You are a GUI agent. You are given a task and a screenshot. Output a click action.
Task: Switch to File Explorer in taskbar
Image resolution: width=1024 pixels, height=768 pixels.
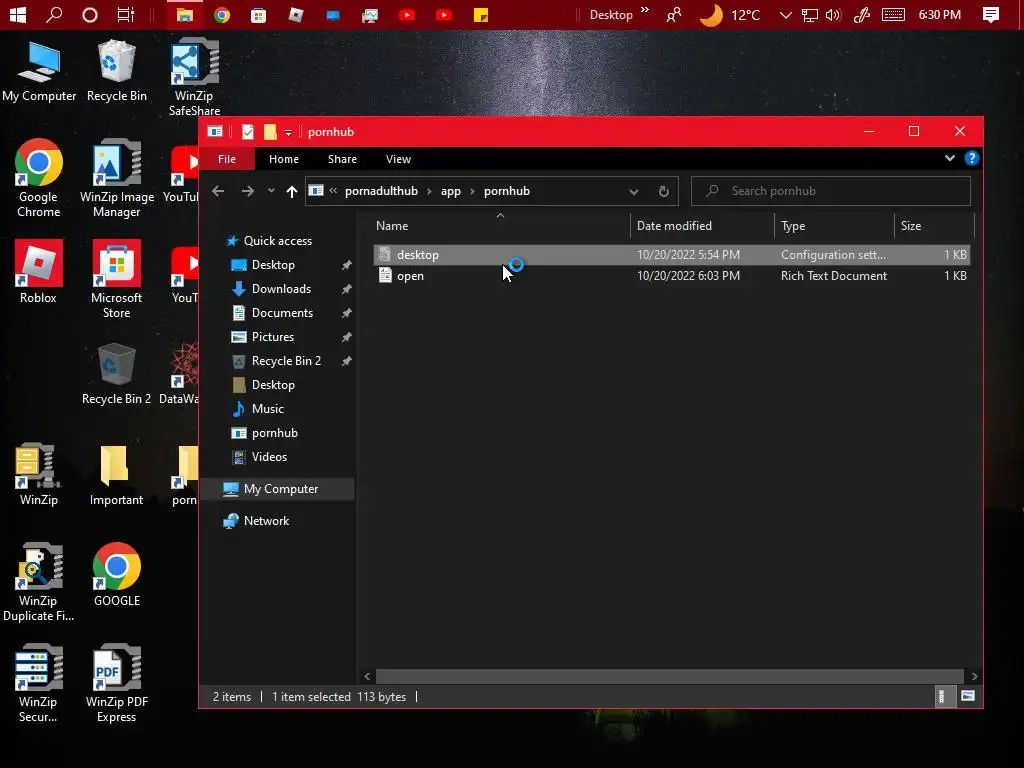[185, 14]
